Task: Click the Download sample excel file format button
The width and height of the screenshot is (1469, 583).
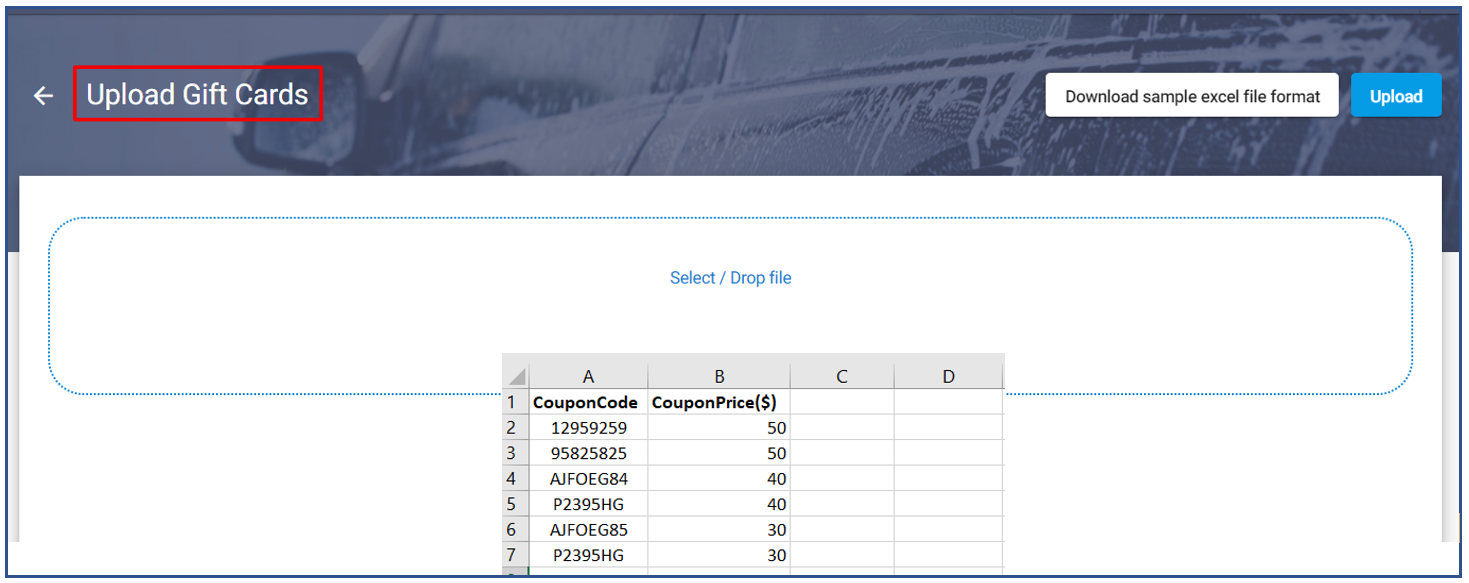Action: point(1192,96)
